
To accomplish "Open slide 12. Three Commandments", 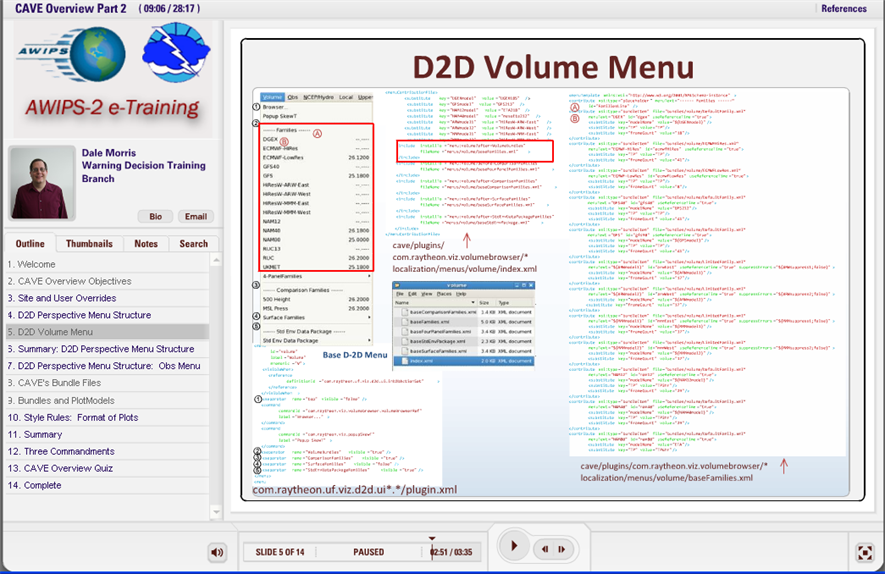I will click(107, 452).
